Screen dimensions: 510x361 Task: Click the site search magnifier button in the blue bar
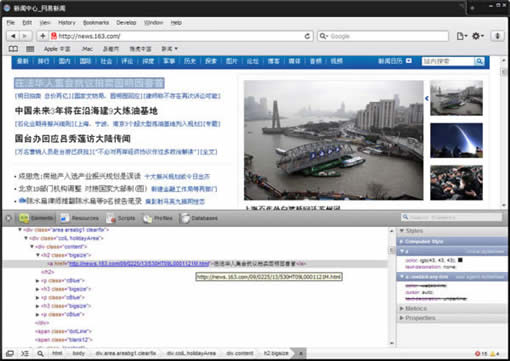click(x=479, y=61)
